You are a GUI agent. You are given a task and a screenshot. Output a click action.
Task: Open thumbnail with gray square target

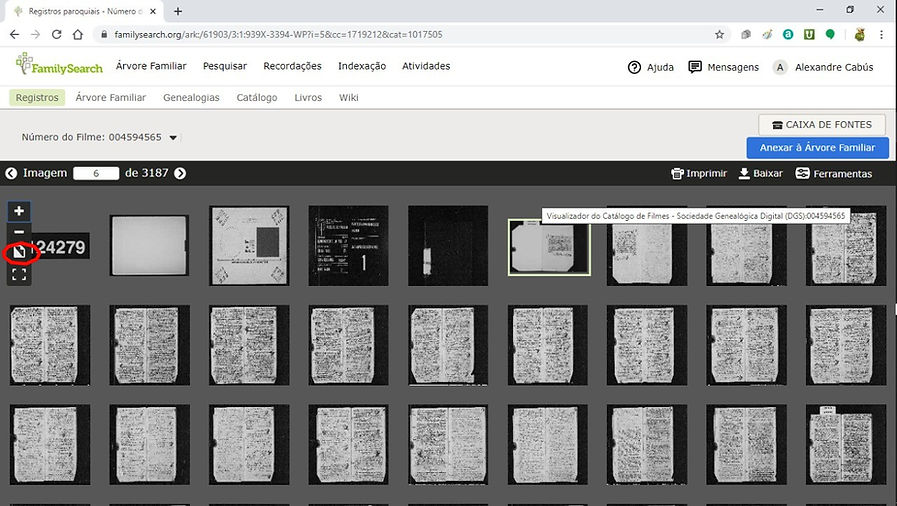[x=249, y=246]
